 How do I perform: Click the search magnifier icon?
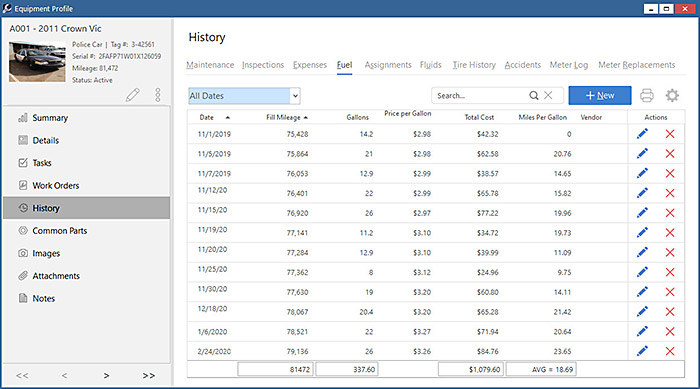coord(533,95)
